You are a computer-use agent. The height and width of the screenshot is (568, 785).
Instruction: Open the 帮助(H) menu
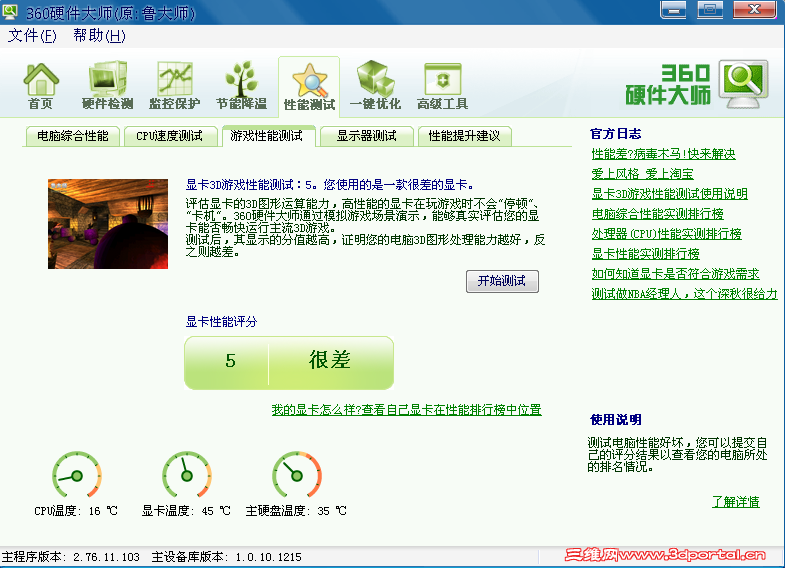pos(99,36)
